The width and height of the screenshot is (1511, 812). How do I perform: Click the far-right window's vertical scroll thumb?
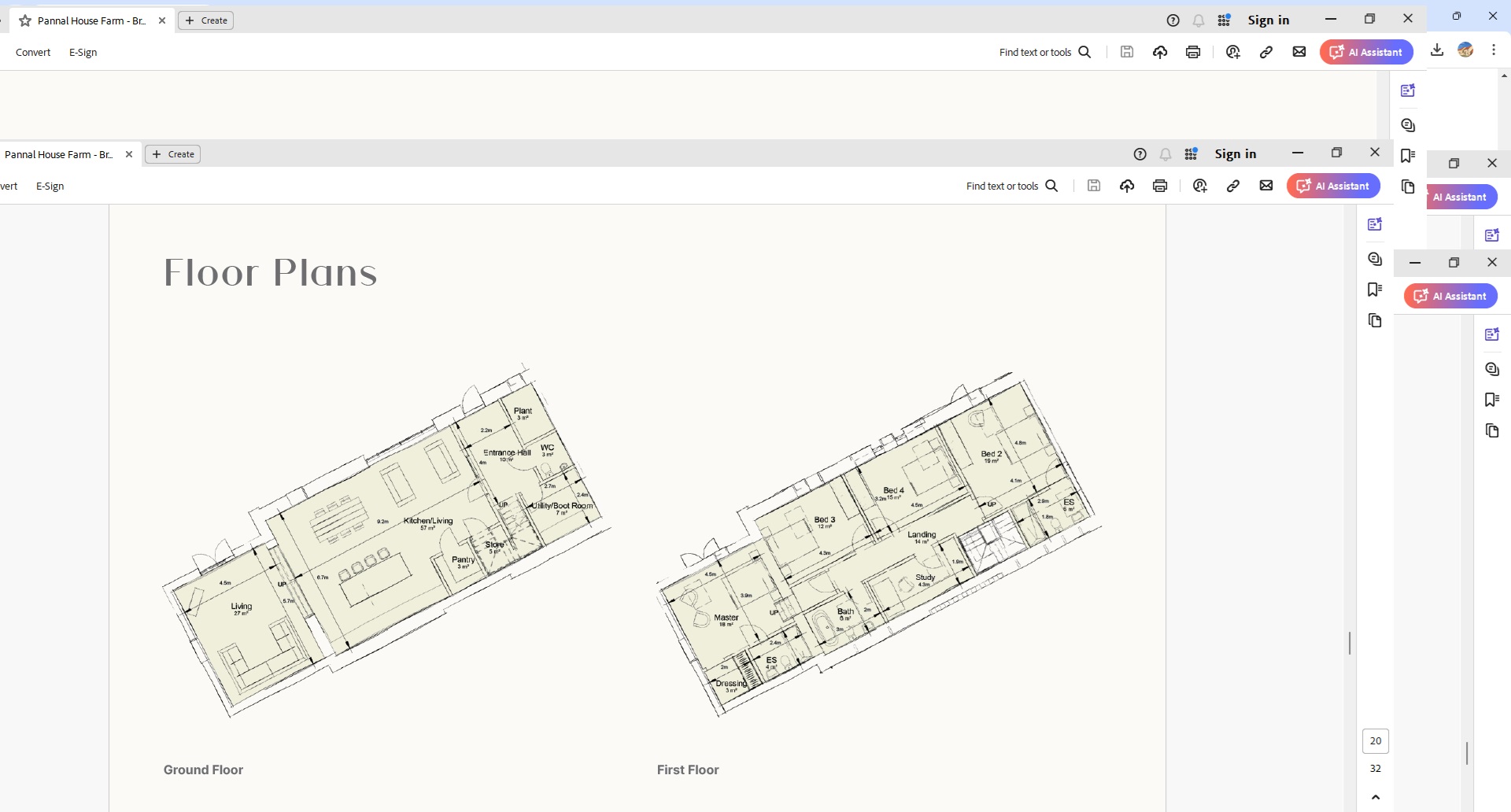[1467, 753]
